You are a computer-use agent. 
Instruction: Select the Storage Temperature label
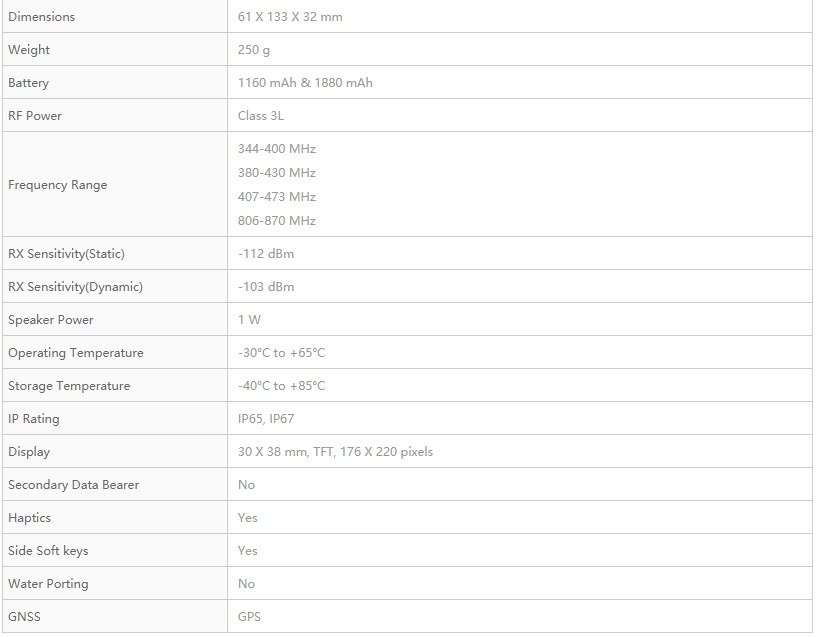[69, 386]
